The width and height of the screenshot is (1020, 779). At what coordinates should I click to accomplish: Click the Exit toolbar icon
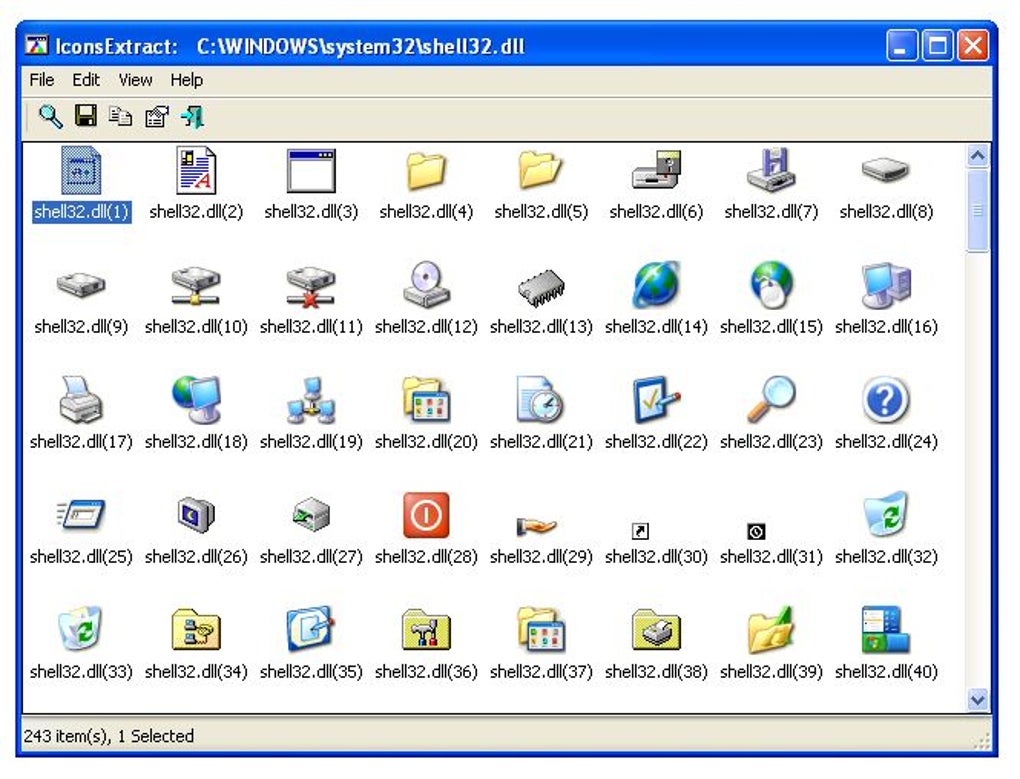(193, 116)
